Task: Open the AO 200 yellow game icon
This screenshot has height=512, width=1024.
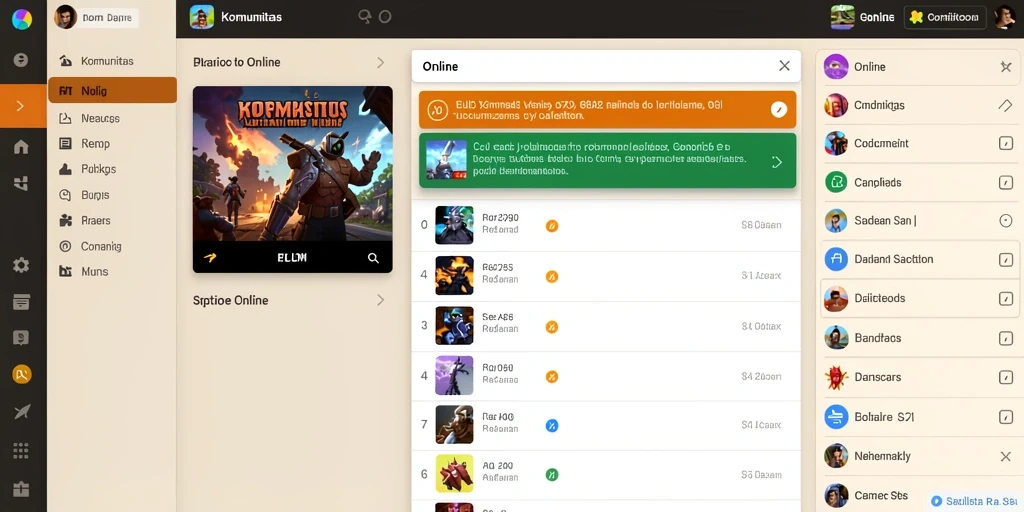Action: (454, 473)
